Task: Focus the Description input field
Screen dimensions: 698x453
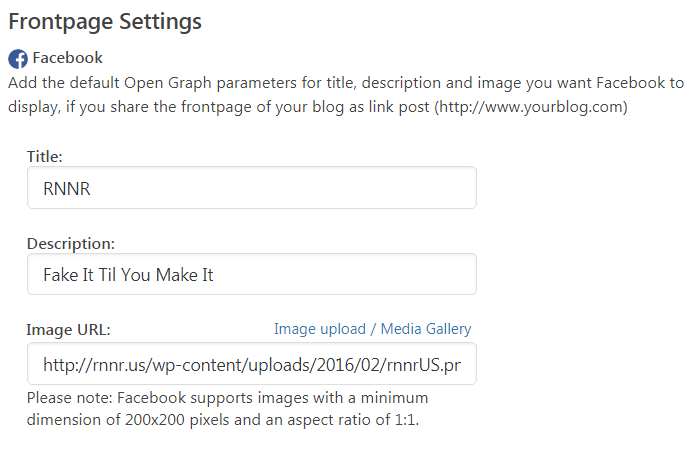Action: 252,274
